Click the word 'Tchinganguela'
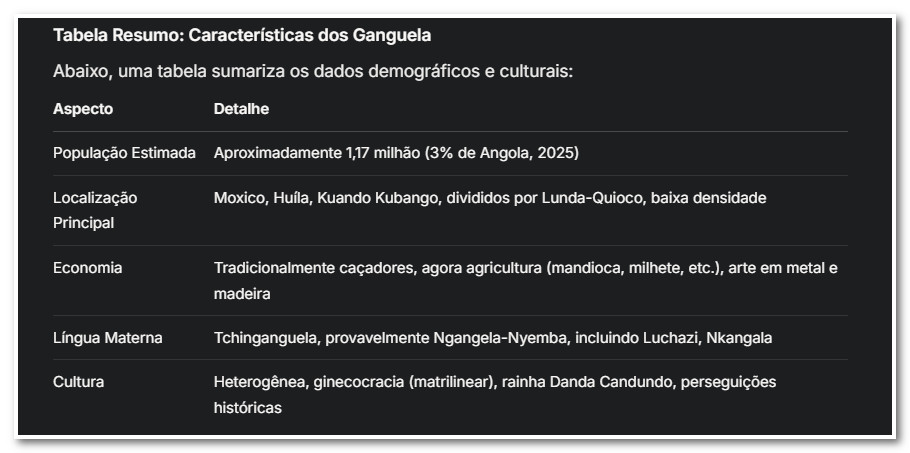 point(264,338)
